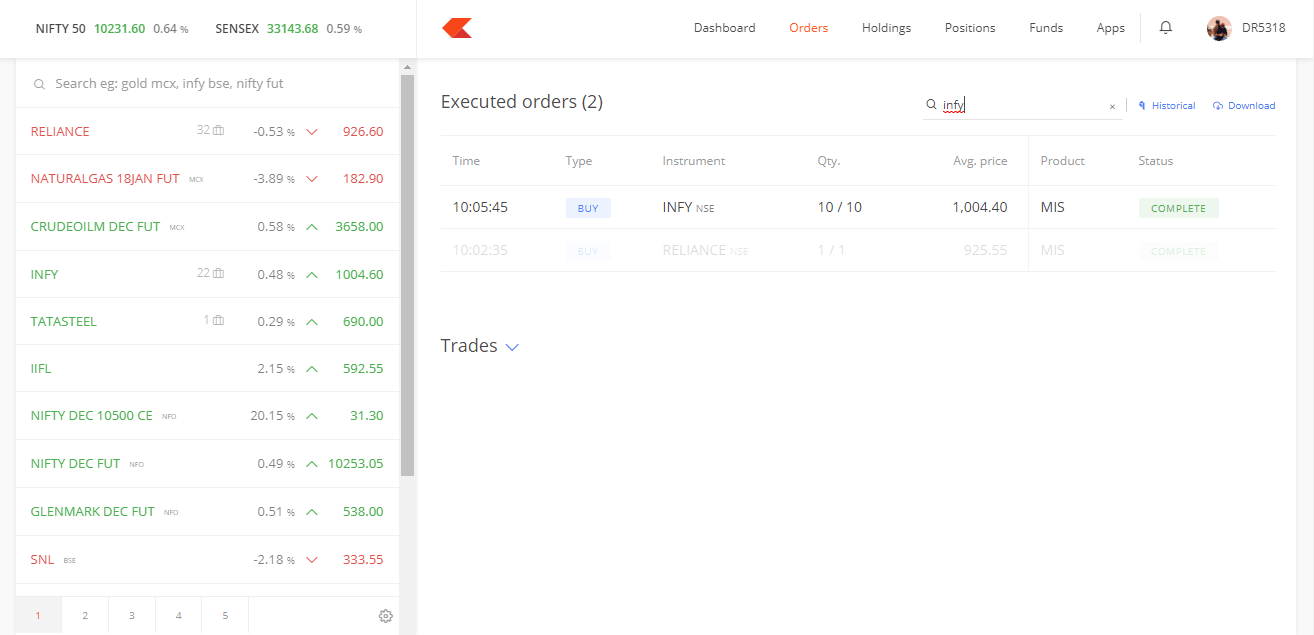The height and width of the screenshot is (635, 1314).
Task: Open the notifications bell
Action: (1165, 28)
